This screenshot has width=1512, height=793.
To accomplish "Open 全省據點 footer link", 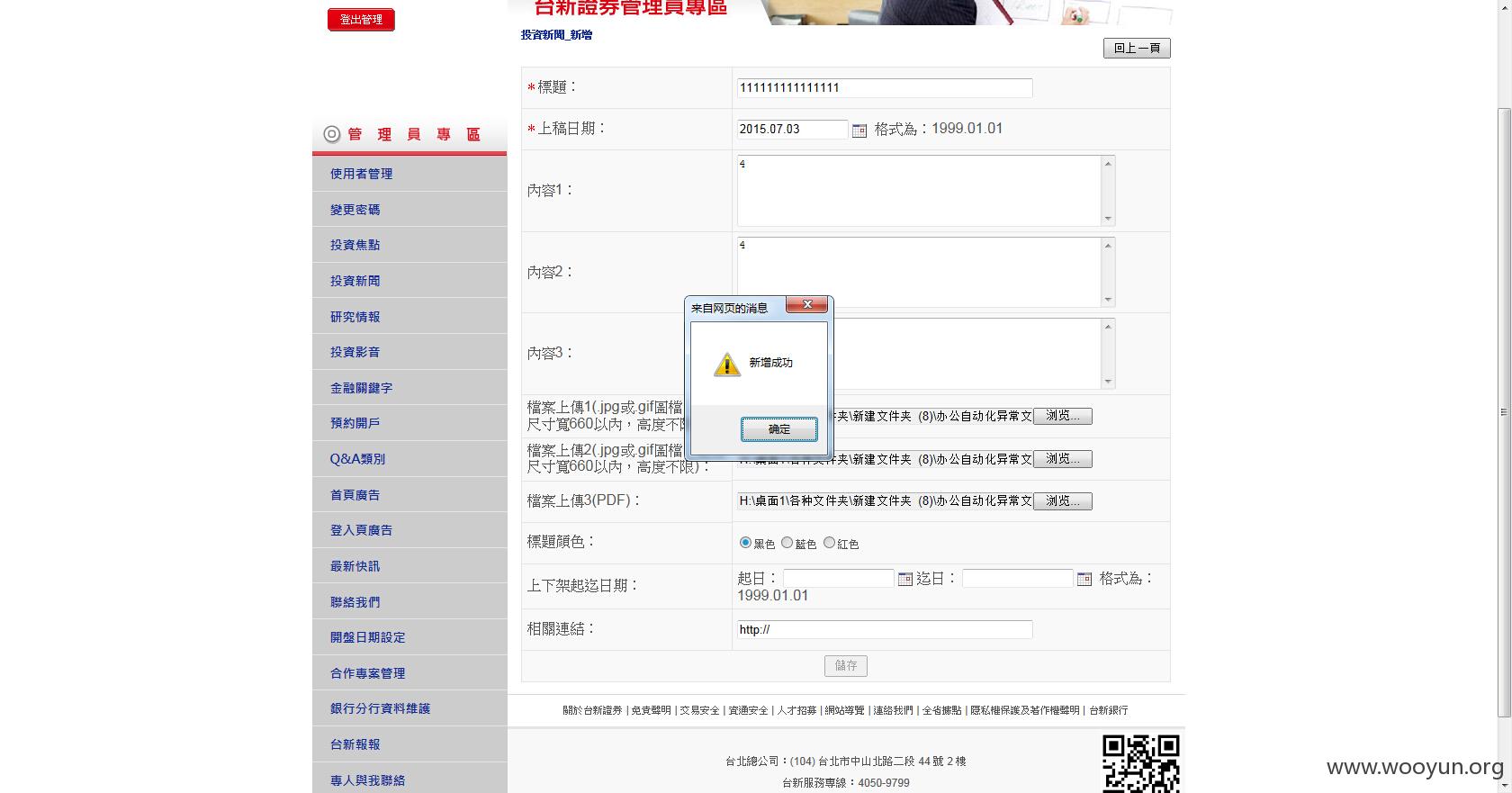I will point(941,710).
